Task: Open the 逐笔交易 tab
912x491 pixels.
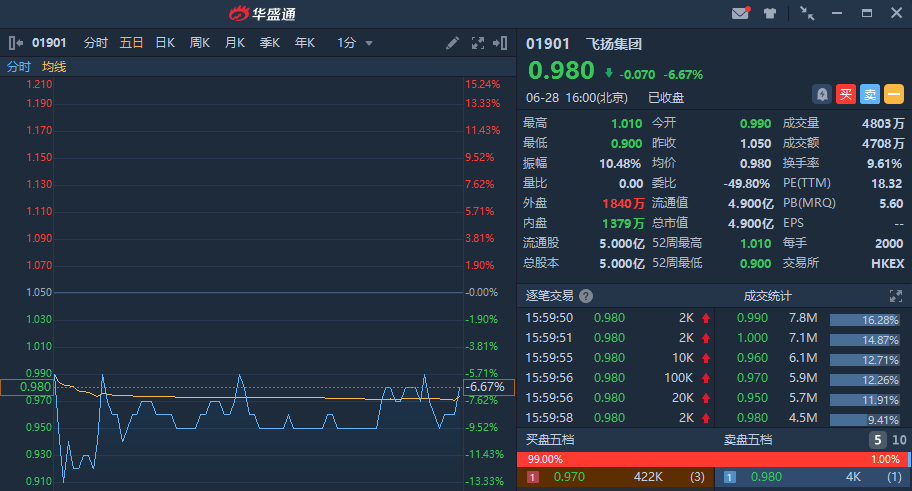Action: 550,296
